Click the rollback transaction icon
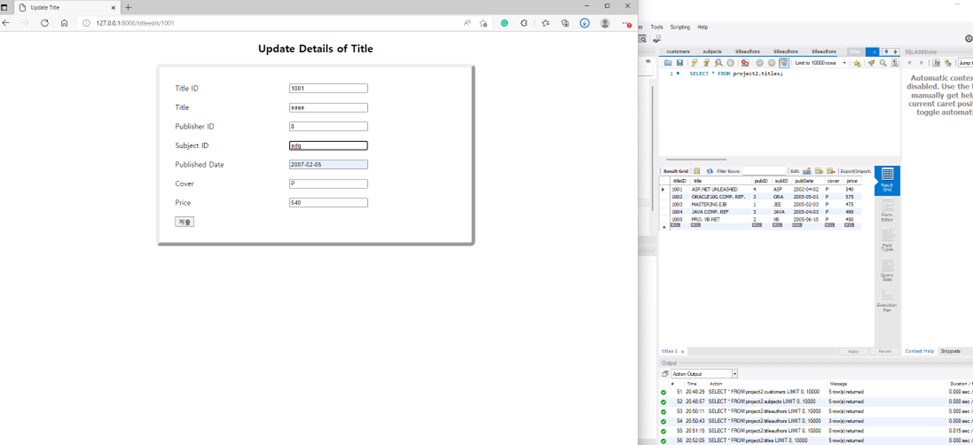 point(771,63)
